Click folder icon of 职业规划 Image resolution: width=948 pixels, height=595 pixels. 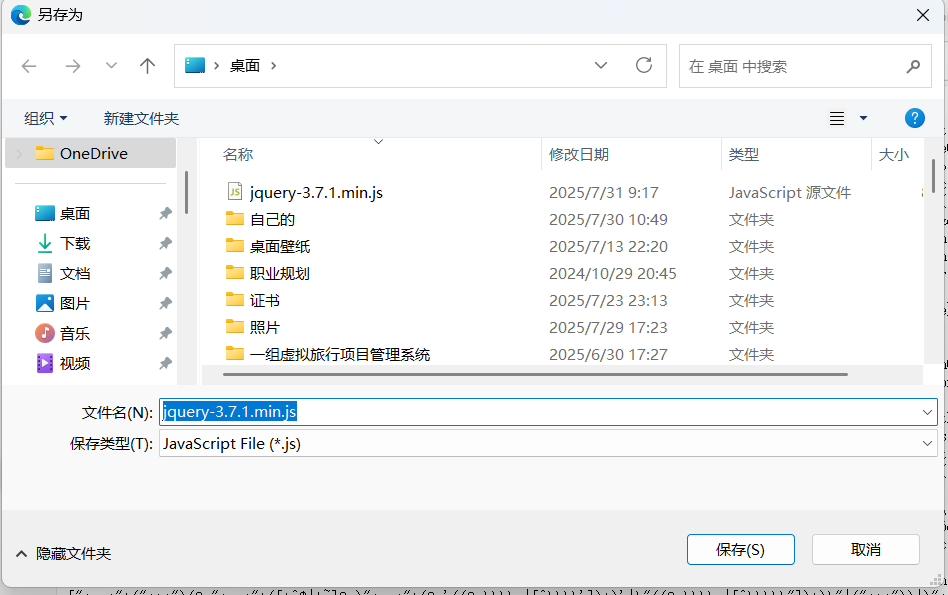pos(235,272)
